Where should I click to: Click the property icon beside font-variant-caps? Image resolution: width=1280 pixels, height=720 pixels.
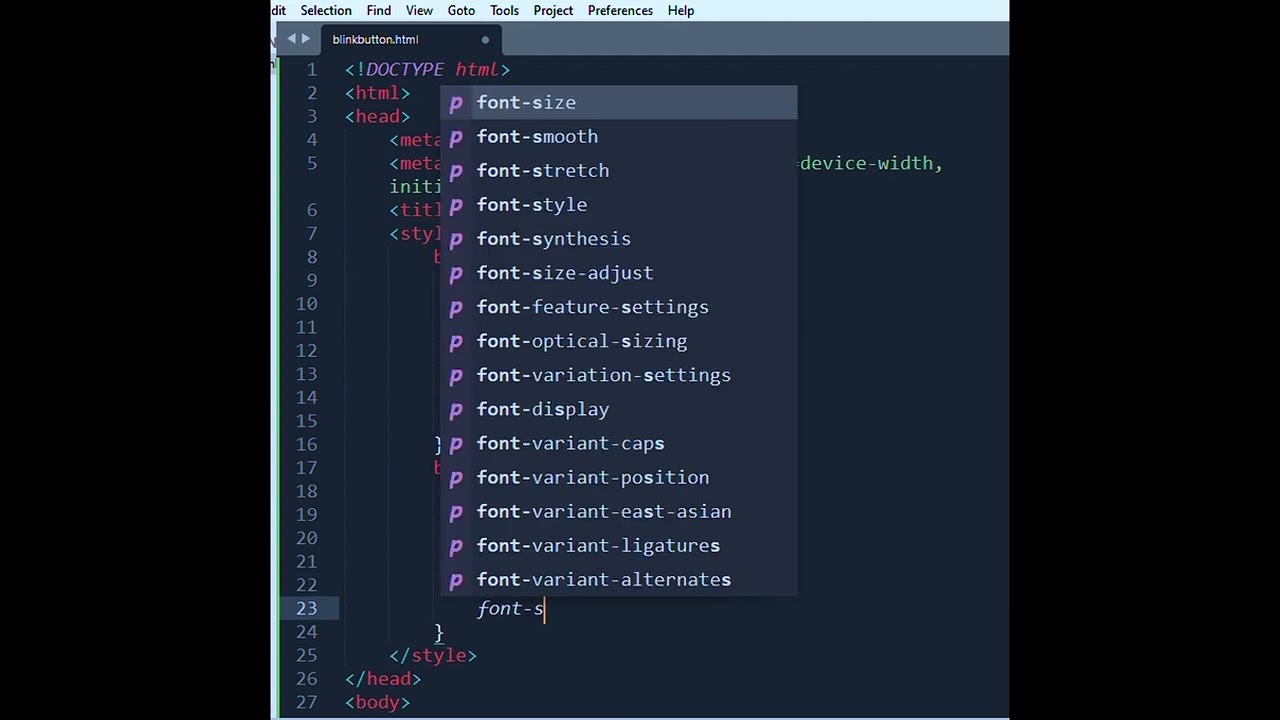[x=456, y=444]
